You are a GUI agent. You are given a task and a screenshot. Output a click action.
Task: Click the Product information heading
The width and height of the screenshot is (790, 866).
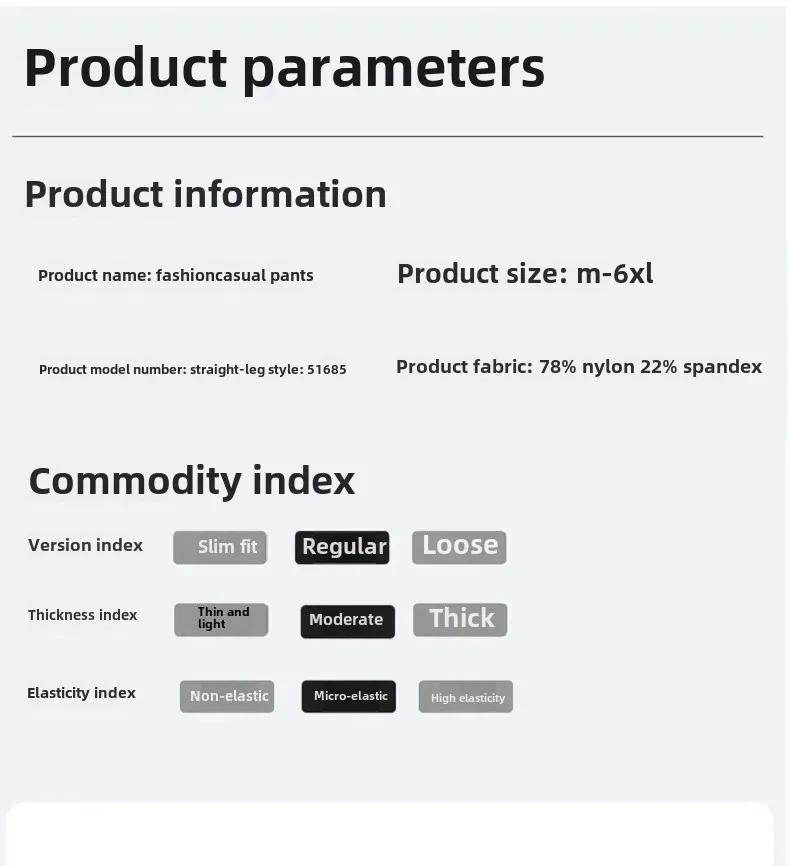pyautogui.click(x=206, y=194)
